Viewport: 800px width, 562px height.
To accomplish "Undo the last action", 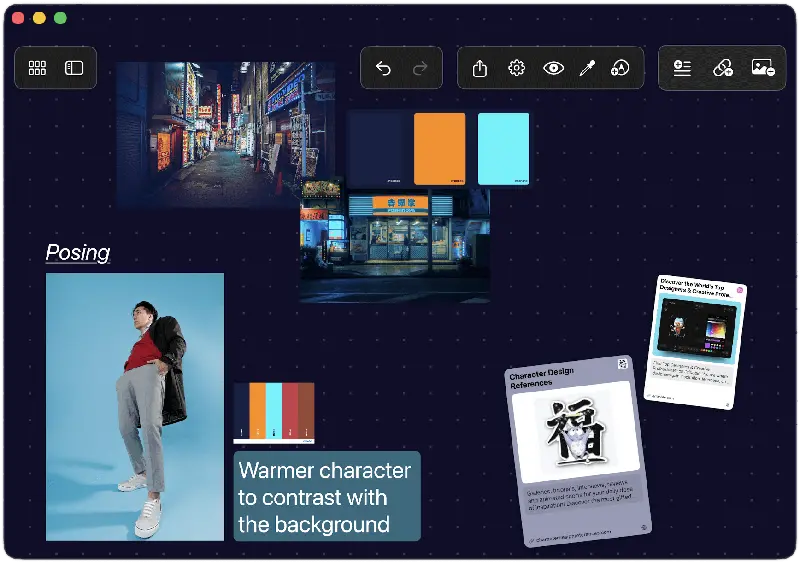I will pos(383,68).
